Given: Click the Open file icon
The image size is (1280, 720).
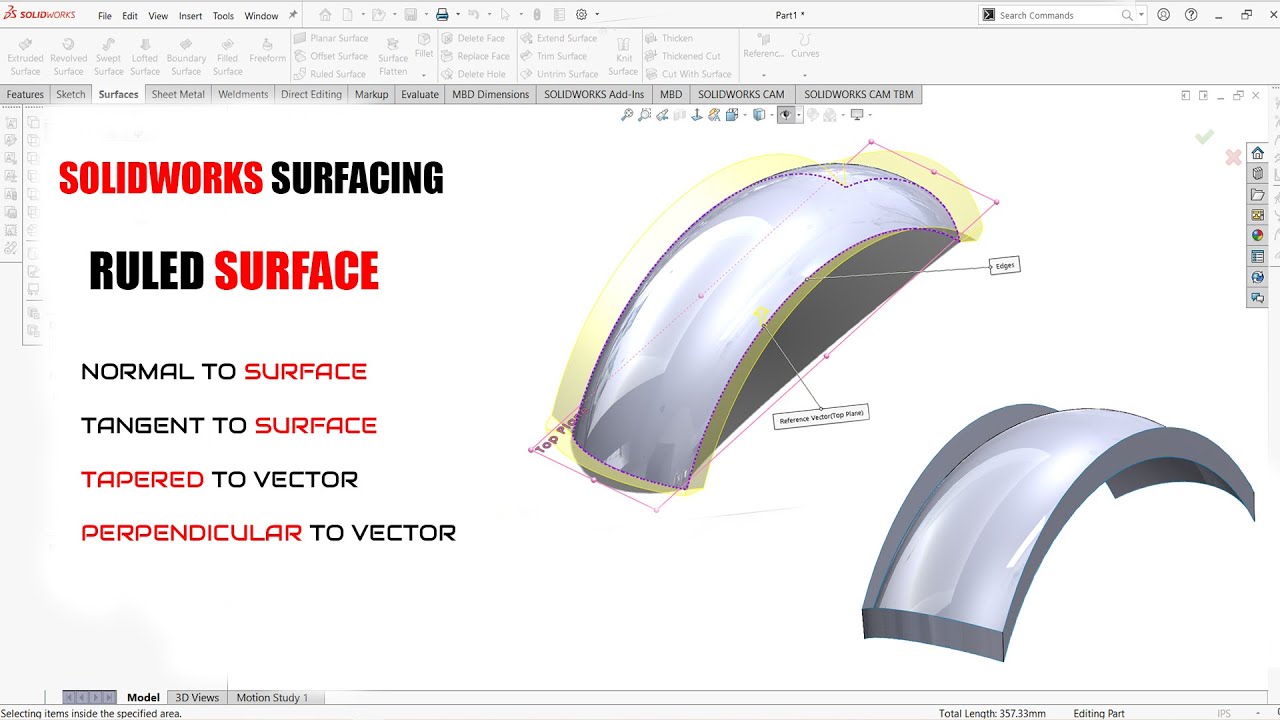Looking at the screenshot, I should (377, 15).
